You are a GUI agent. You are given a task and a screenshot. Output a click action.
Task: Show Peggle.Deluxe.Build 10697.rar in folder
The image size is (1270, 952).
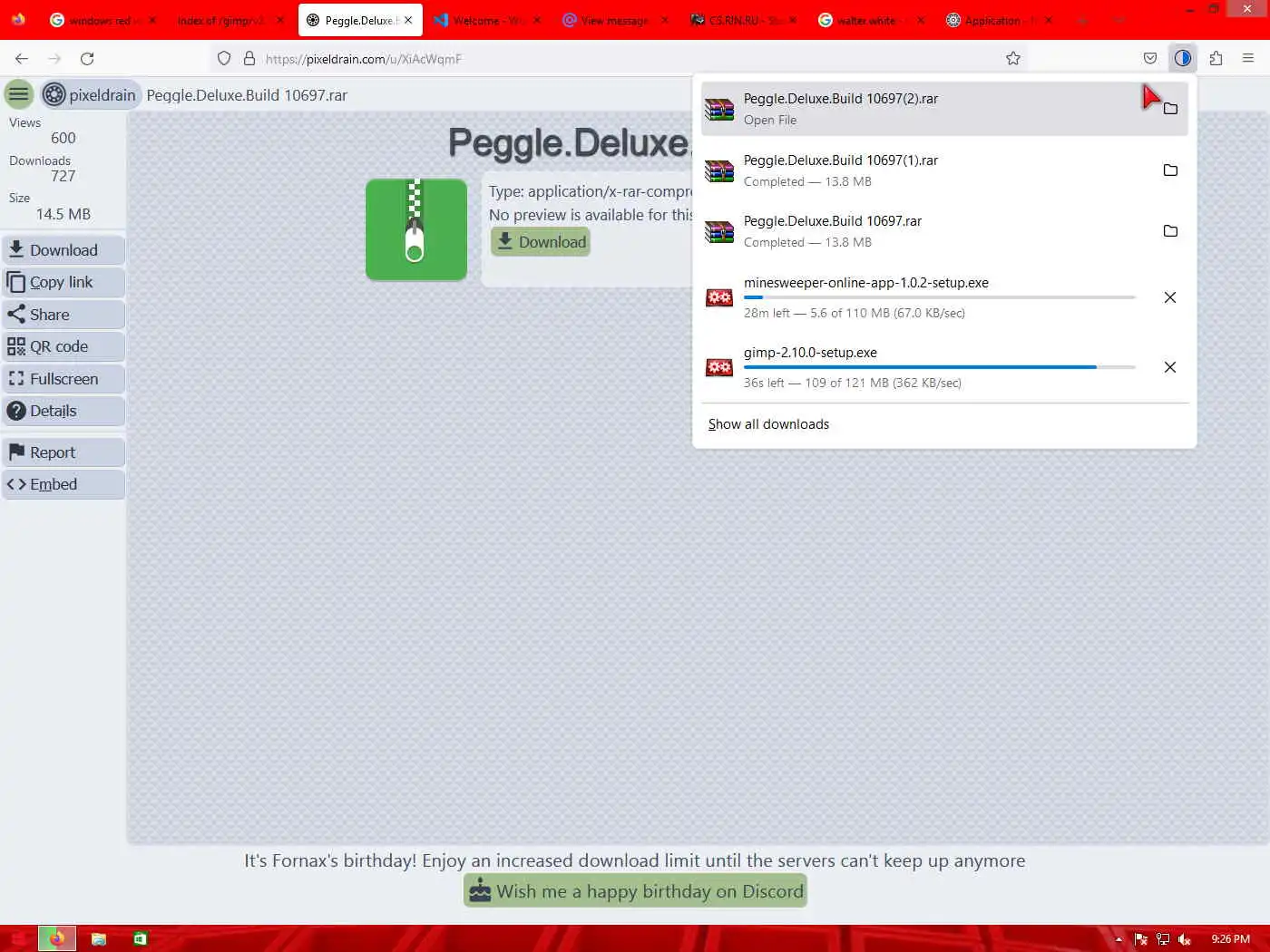point(1170,230)
